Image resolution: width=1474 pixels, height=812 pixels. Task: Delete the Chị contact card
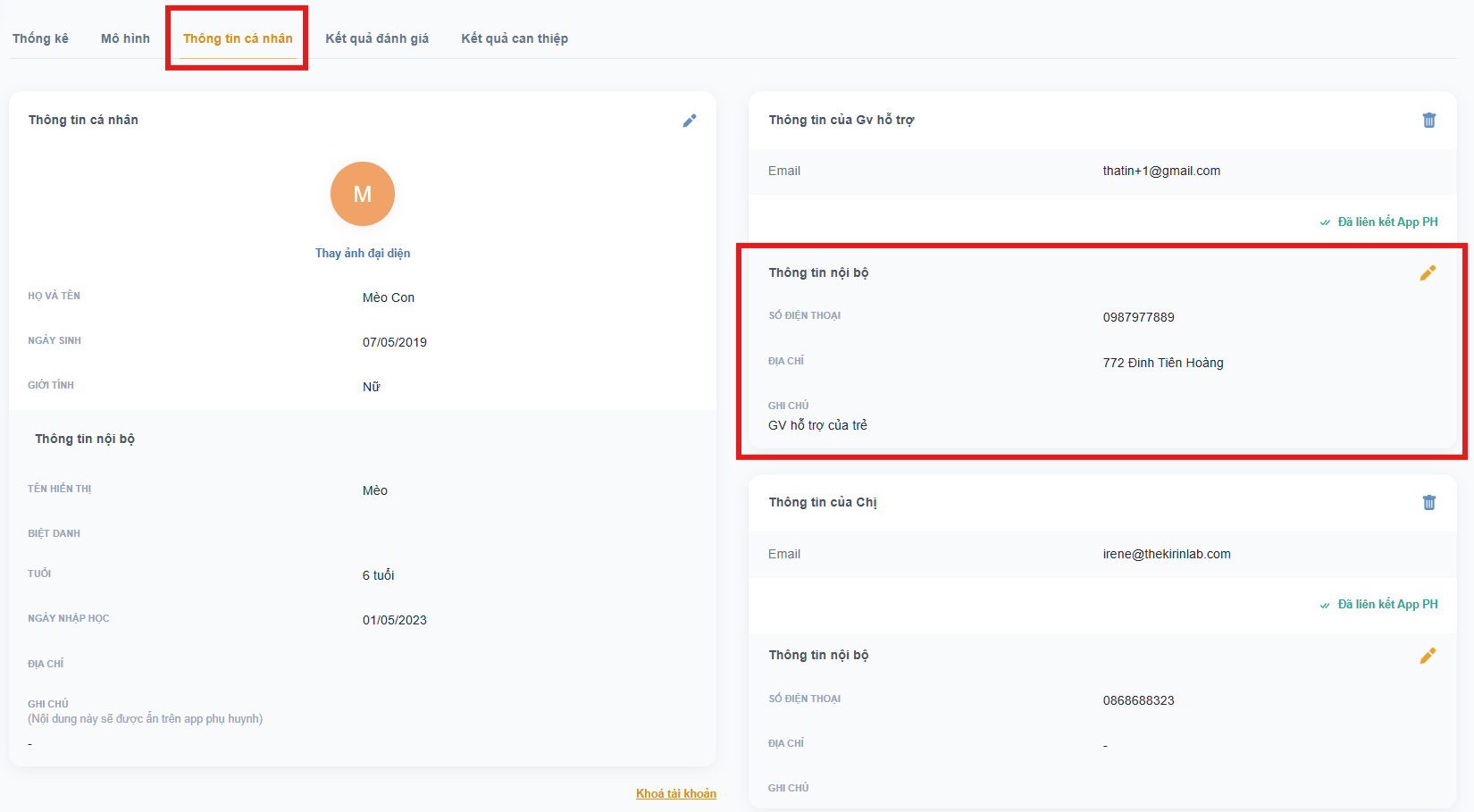1428,503
